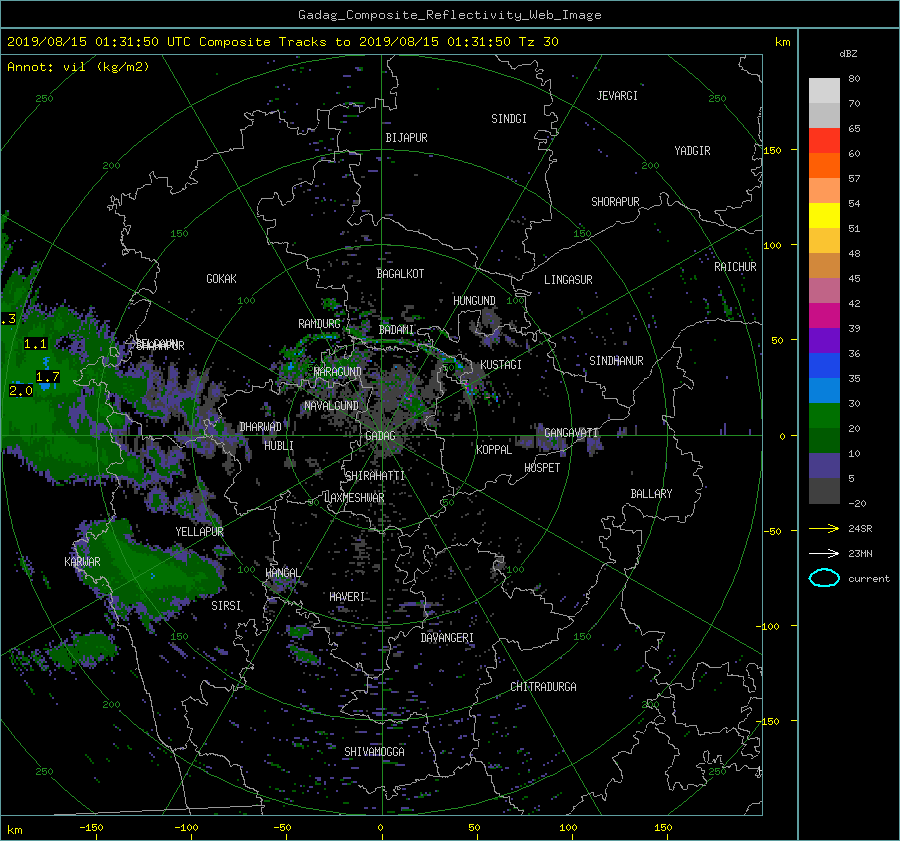Image resolution: width=900 pixels, height=841 pixels.
Task: Click the BADAMI label
Action: [396, 330]
